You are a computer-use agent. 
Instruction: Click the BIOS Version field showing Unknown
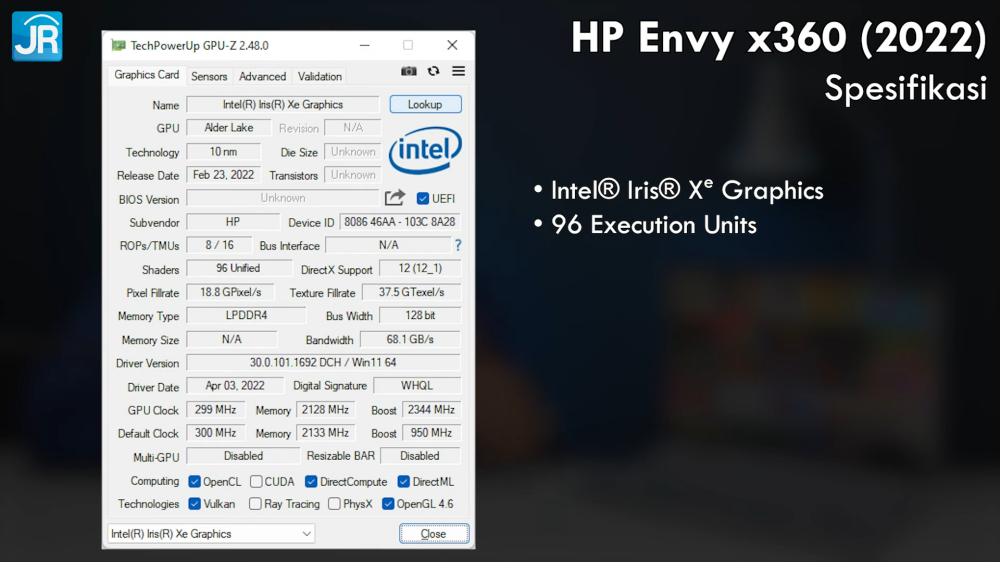[283, 198]
